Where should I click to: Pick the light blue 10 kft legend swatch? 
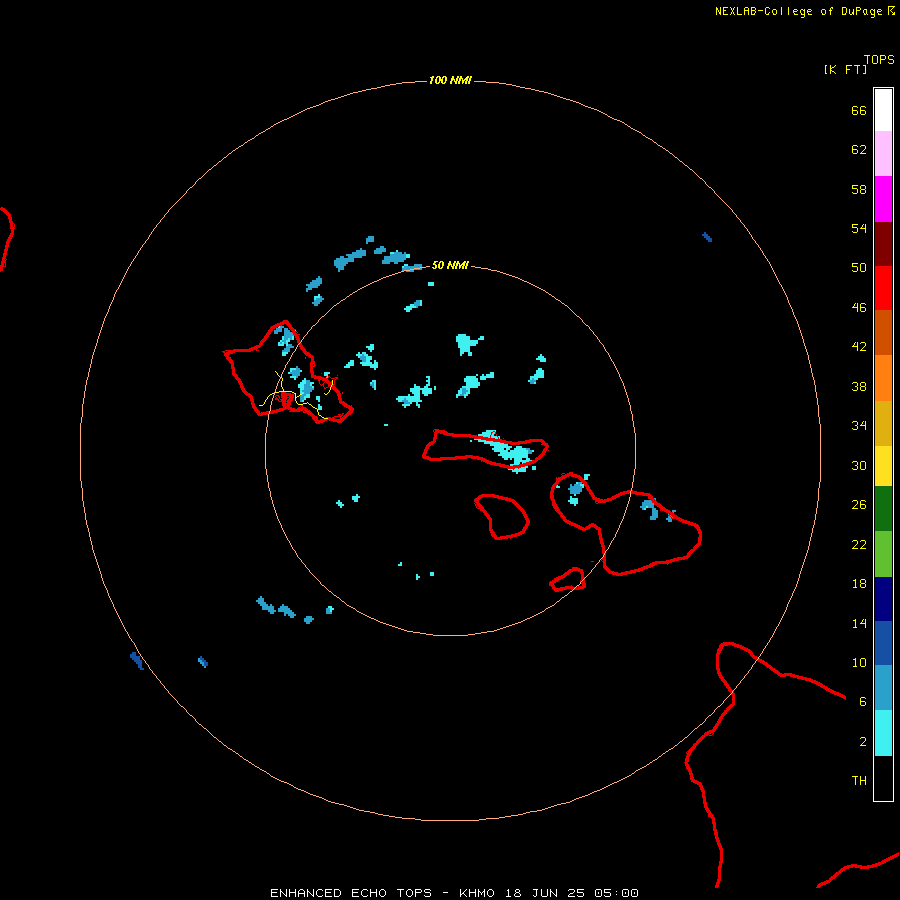(x=883, y=688)
